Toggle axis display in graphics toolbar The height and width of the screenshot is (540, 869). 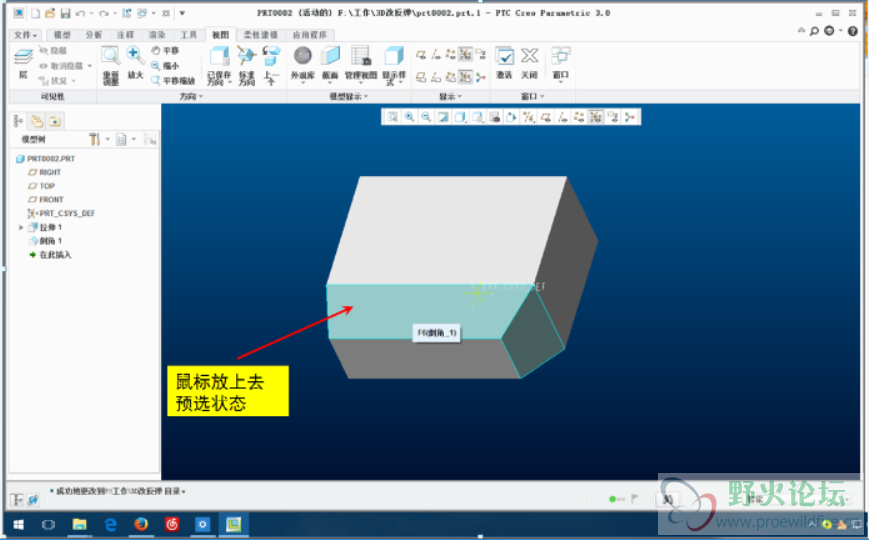563,117
